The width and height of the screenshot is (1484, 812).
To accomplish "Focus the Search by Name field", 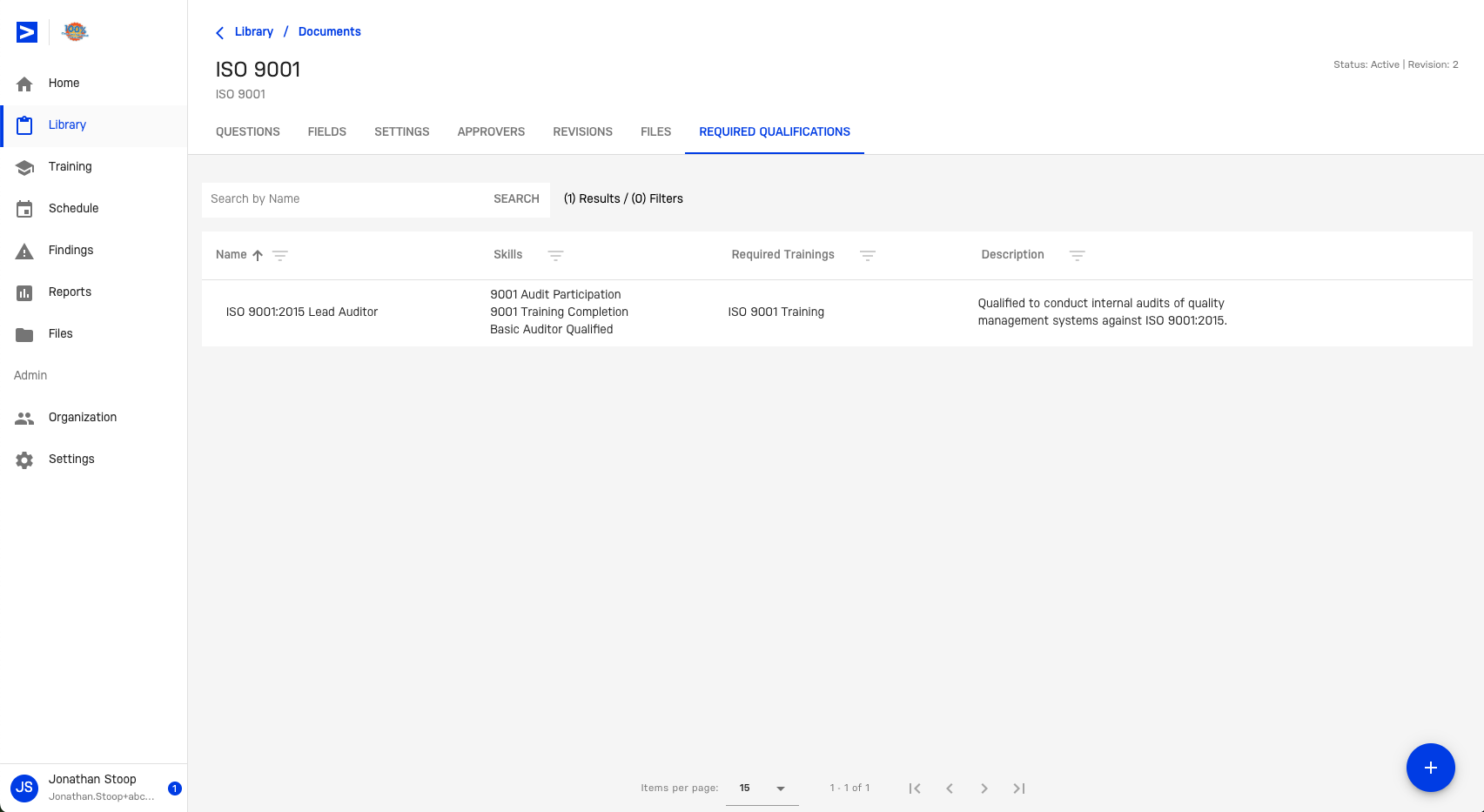I will coord(345,199).
